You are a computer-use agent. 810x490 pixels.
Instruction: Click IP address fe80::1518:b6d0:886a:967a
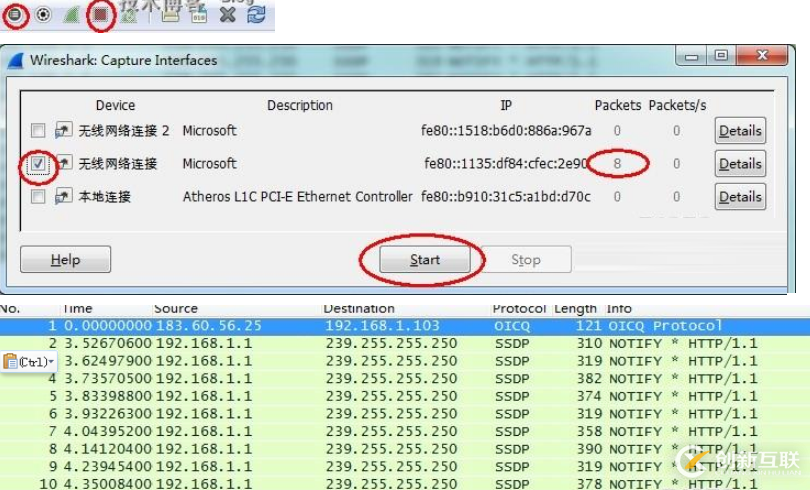tap(506, 131)
